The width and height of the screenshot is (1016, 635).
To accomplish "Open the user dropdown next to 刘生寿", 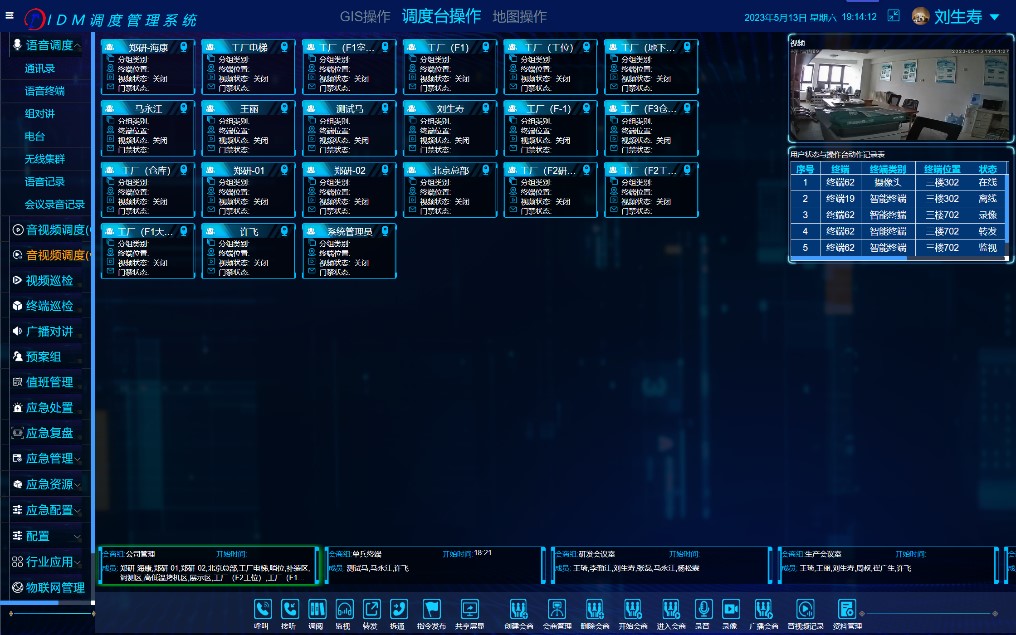I will tap(994, 17).
